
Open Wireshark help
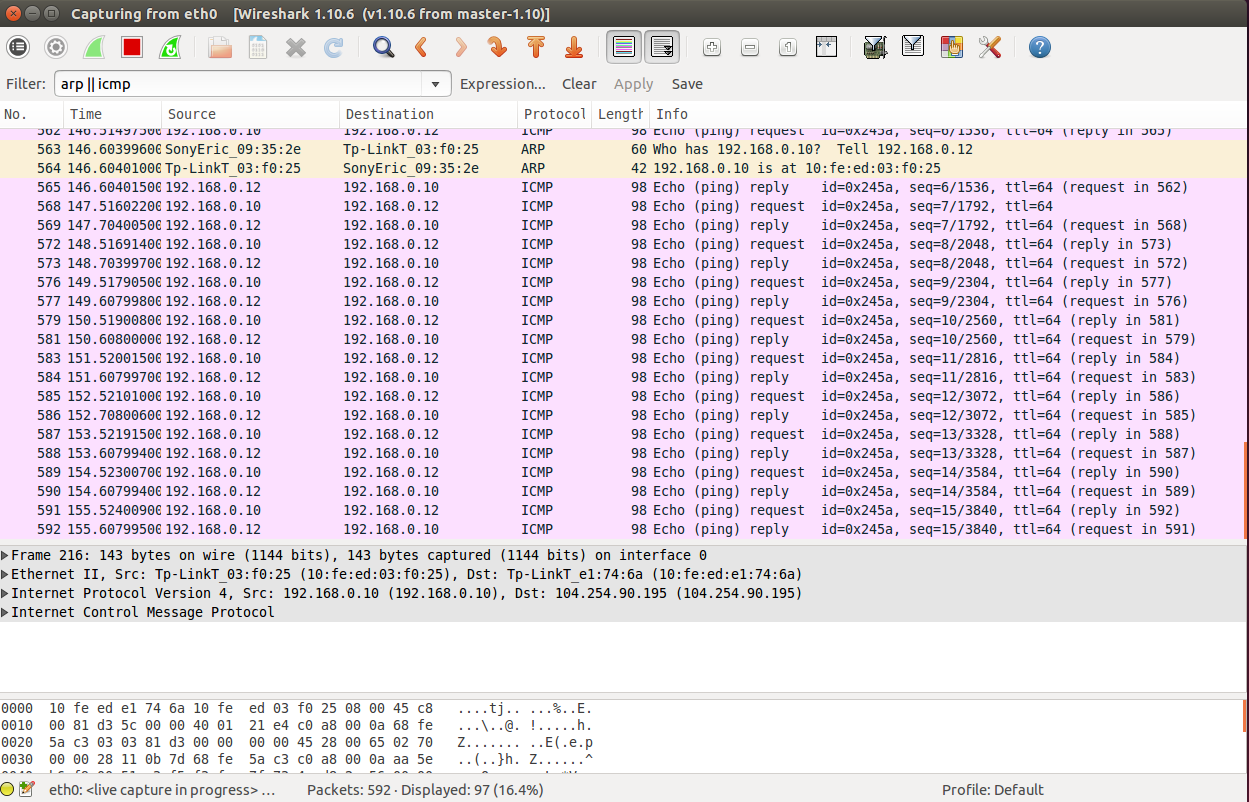[x=1039, y=47]
